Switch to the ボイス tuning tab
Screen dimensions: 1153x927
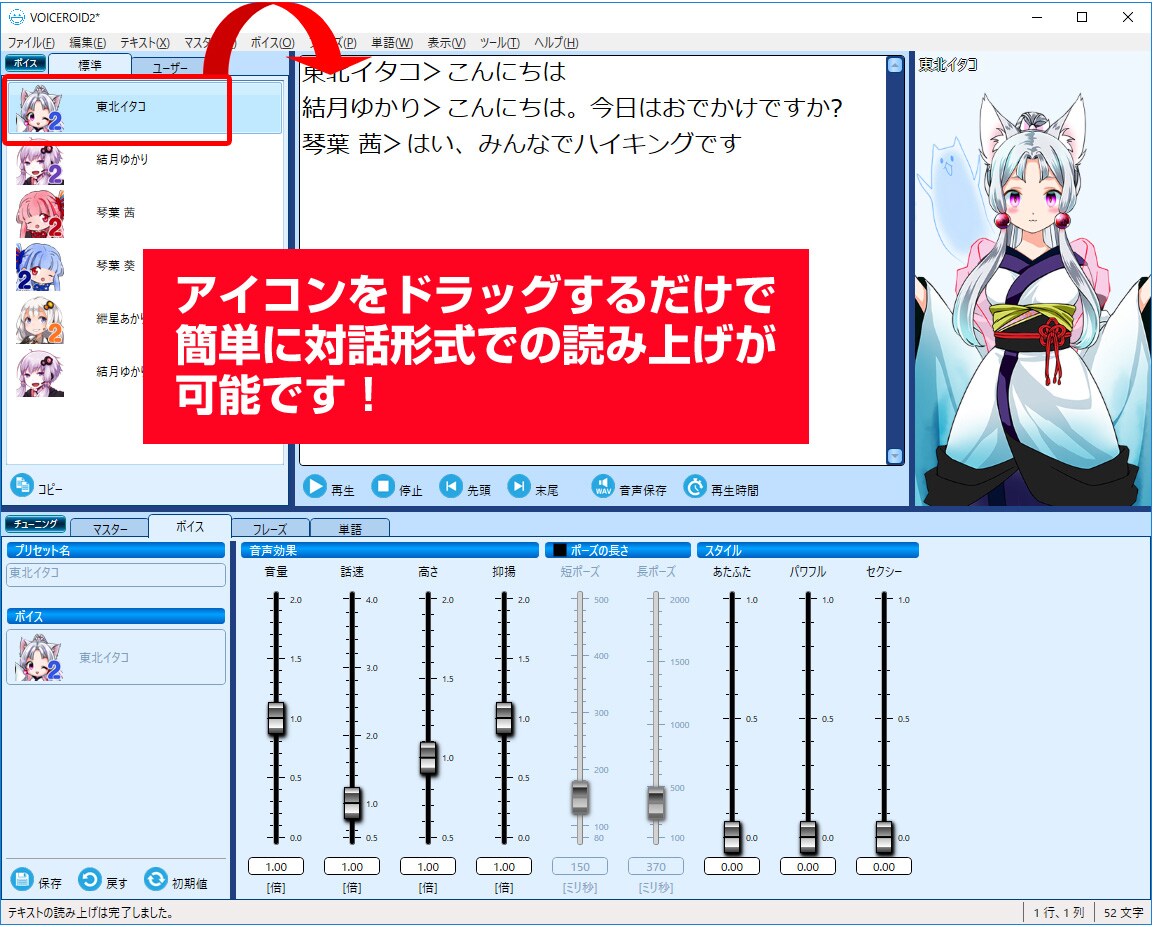pyautogui.click(x=190, y=526)
